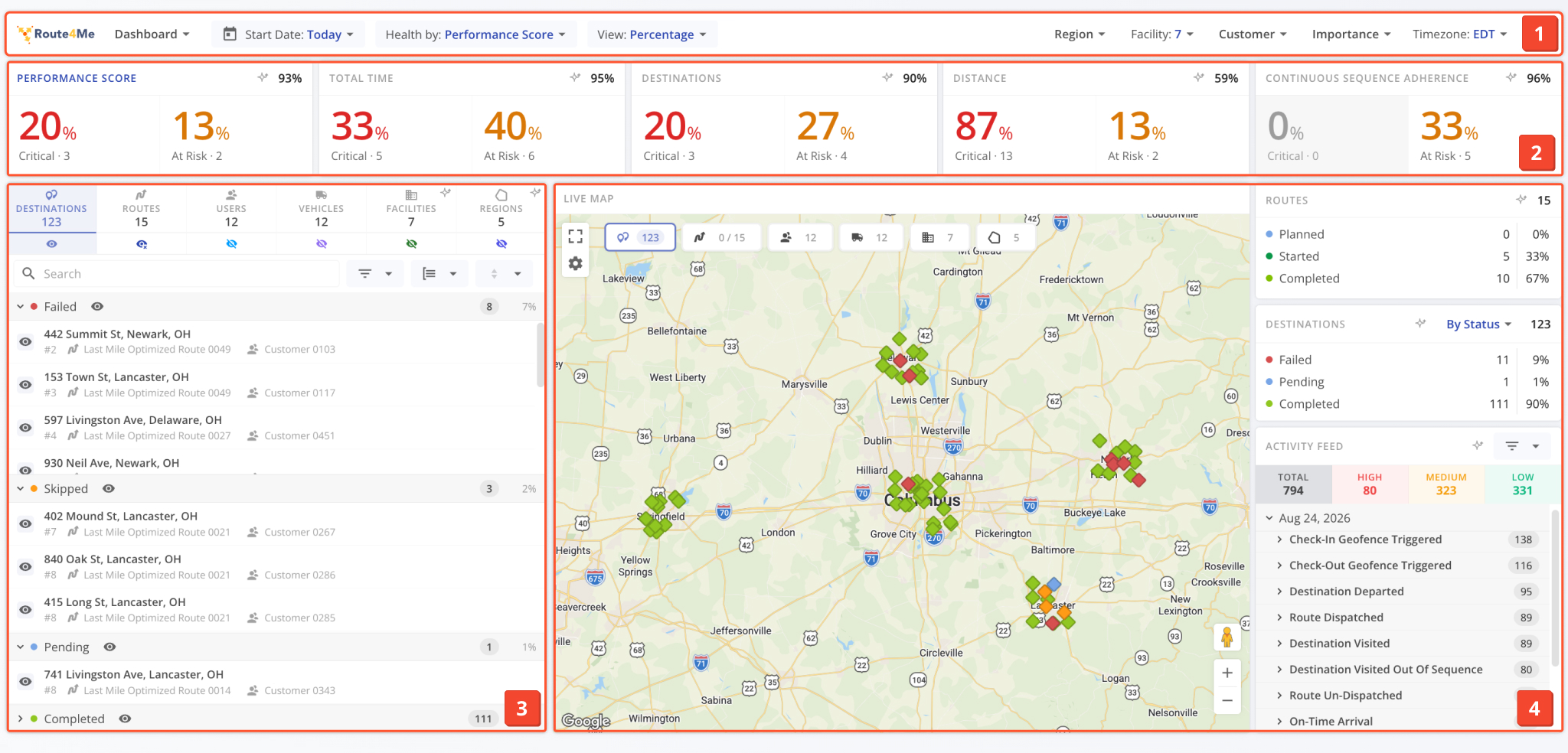Pin the Distance card

point(1199,77)
